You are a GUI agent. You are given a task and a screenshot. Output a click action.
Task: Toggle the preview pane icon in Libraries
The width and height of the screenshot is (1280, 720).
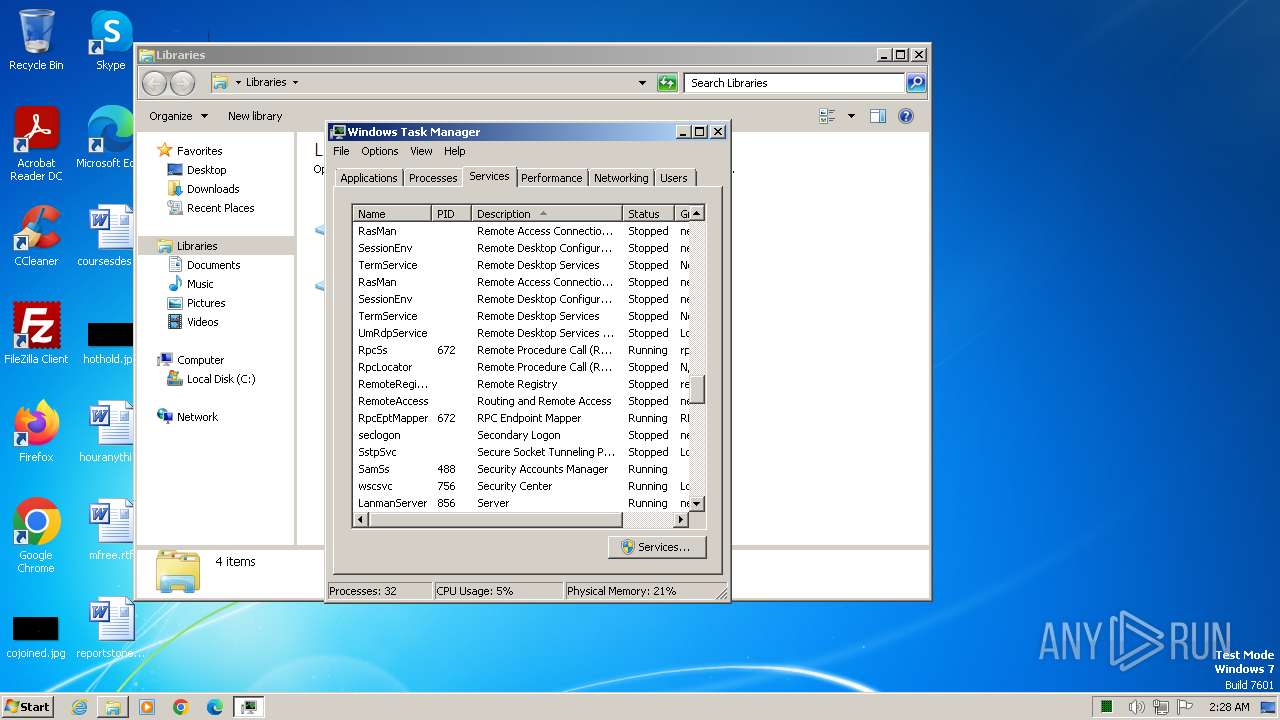tap(877, 116)
